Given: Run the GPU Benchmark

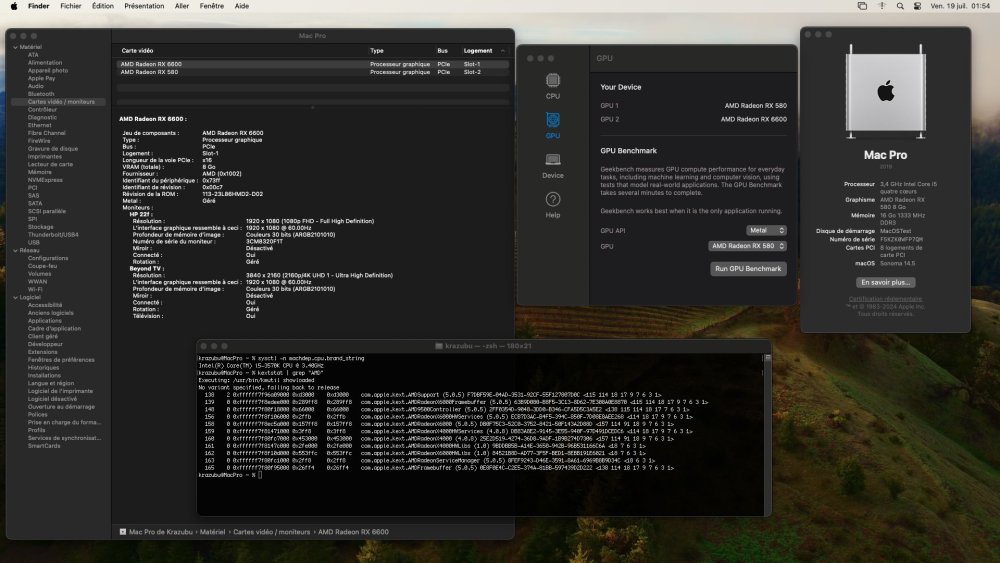Looking at the screenshot, I should 748,269.
